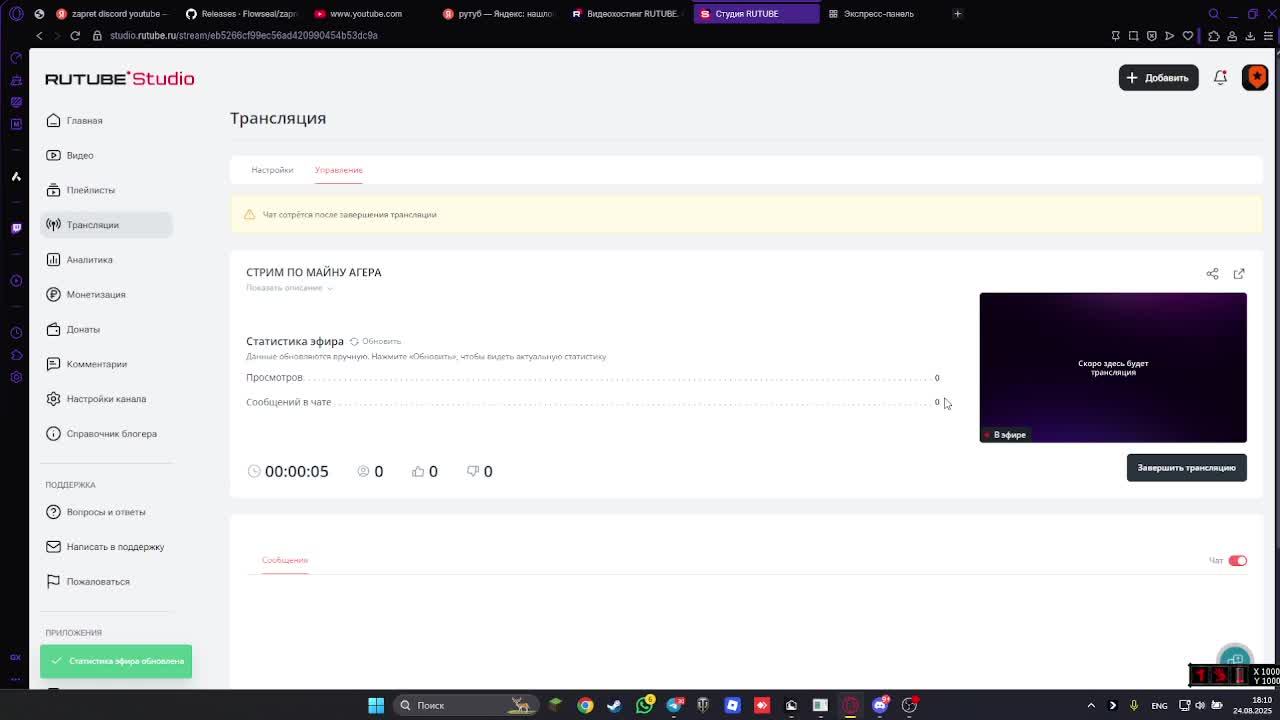
Task: Click the share icon above the preview
Action: 1212,274
